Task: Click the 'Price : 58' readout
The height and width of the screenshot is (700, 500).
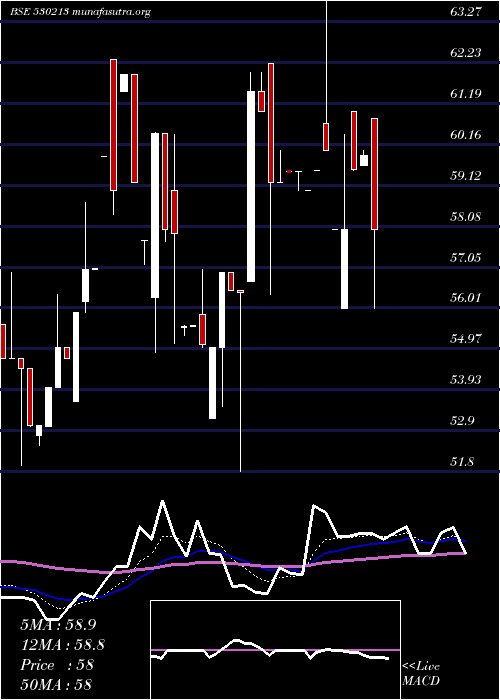Action: coord(57,664)
